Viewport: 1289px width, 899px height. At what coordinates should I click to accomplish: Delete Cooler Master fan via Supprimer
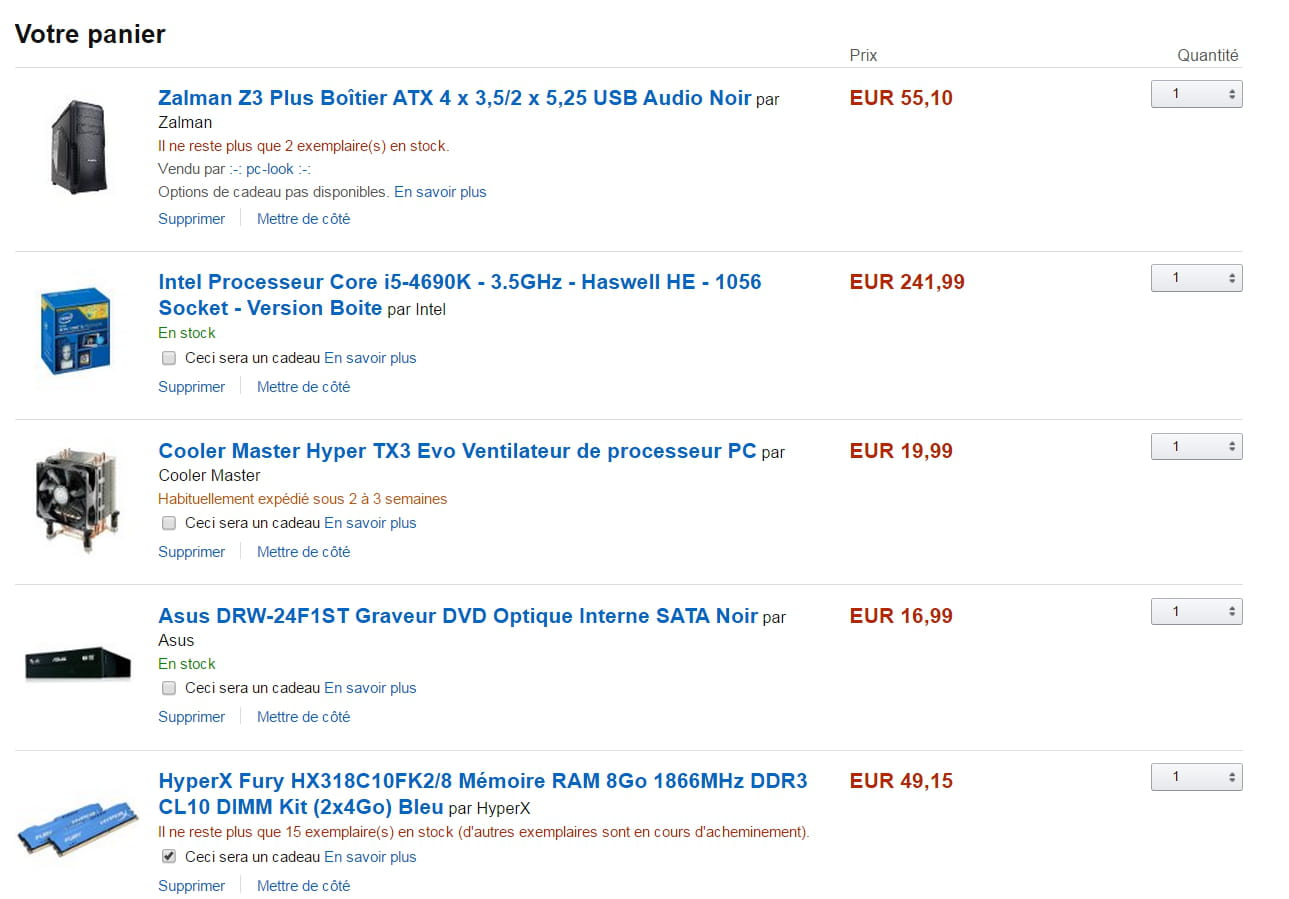[x=191, y=552]
